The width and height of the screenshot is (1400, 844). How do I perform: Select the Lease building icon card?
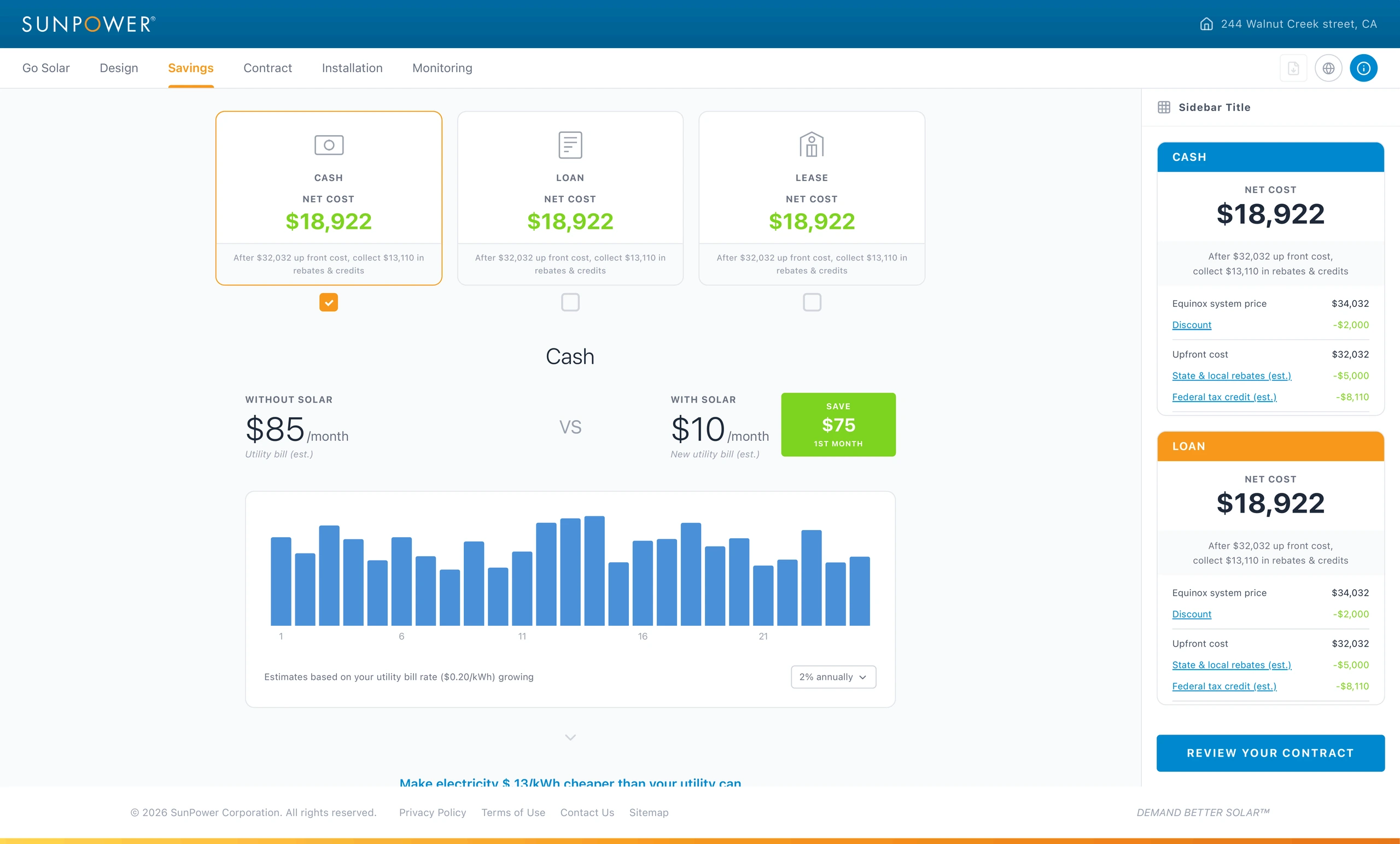(x=812, y=145)
